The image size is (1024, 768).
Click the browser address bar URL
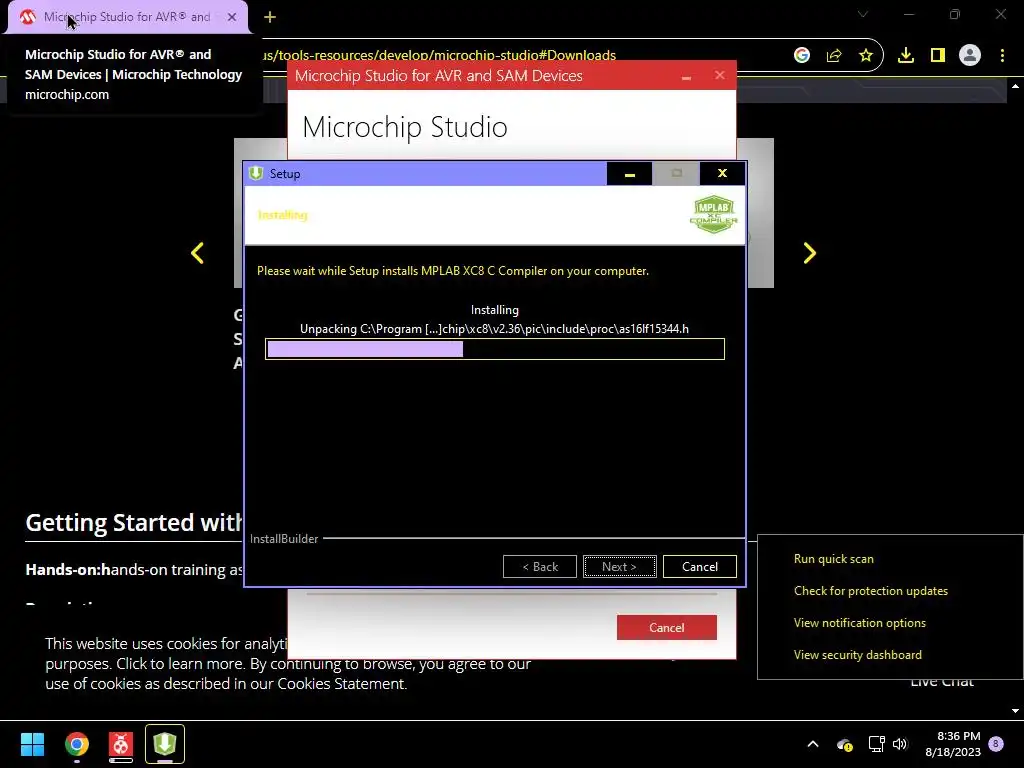pos(441,56)
